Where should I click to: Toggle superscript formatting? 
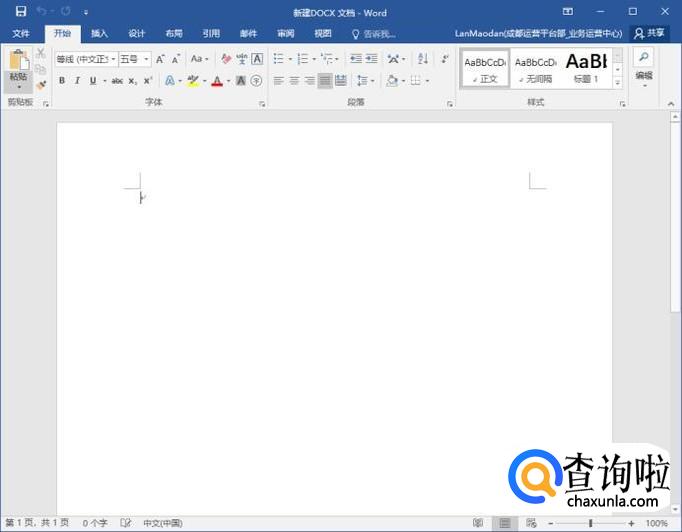(x=148, y=80)
